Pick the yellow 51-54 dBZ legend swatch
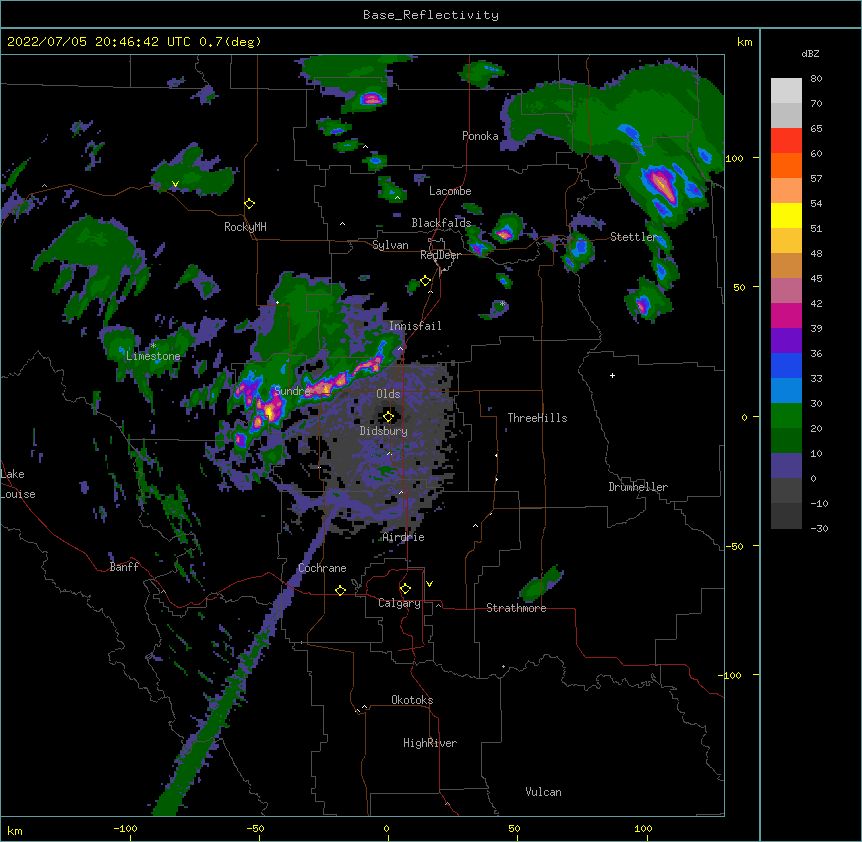This screenshot has height=842, width=862. click(x=786, y=215)
